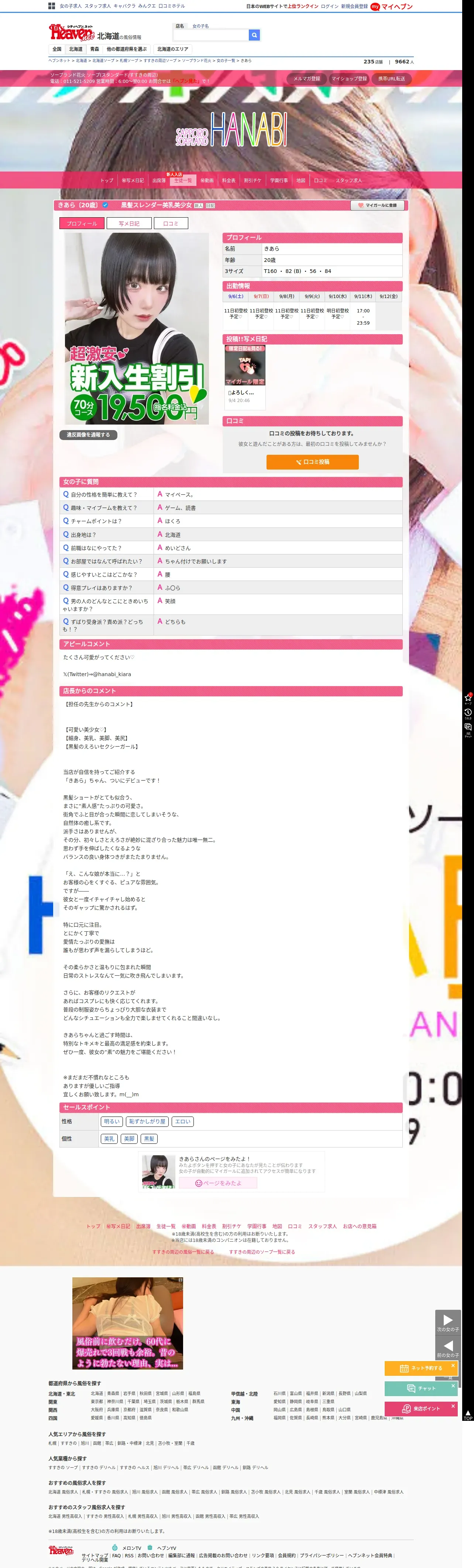The width and height of the screenshot is (474, 1568).
Task: Open 地図 in the shop nav bar
Action: [x=300, y=180]
